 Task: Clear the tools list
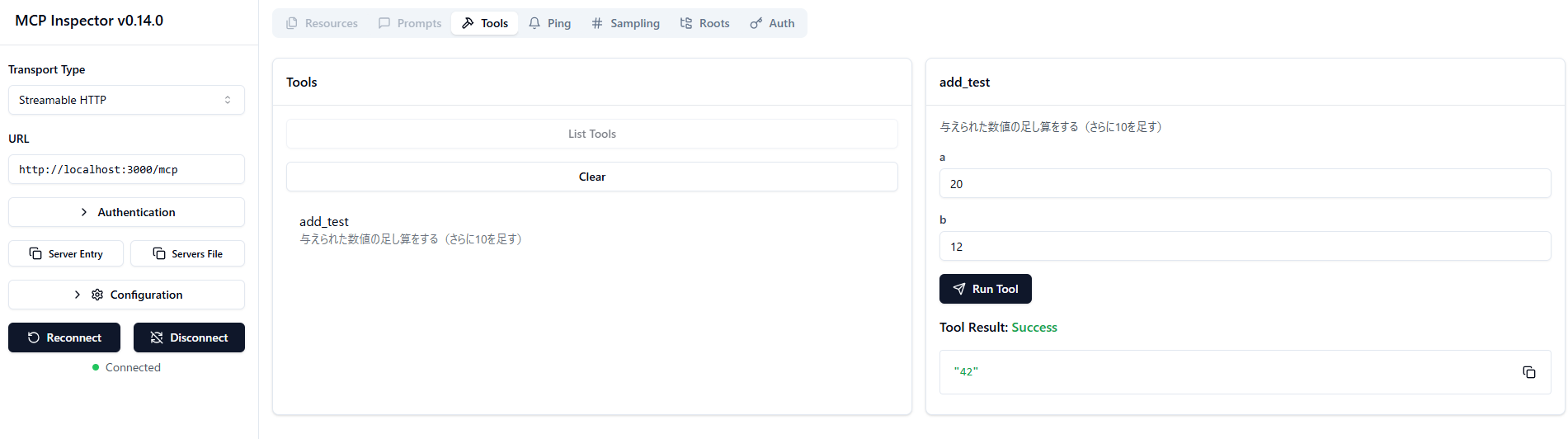coord(591,177)
